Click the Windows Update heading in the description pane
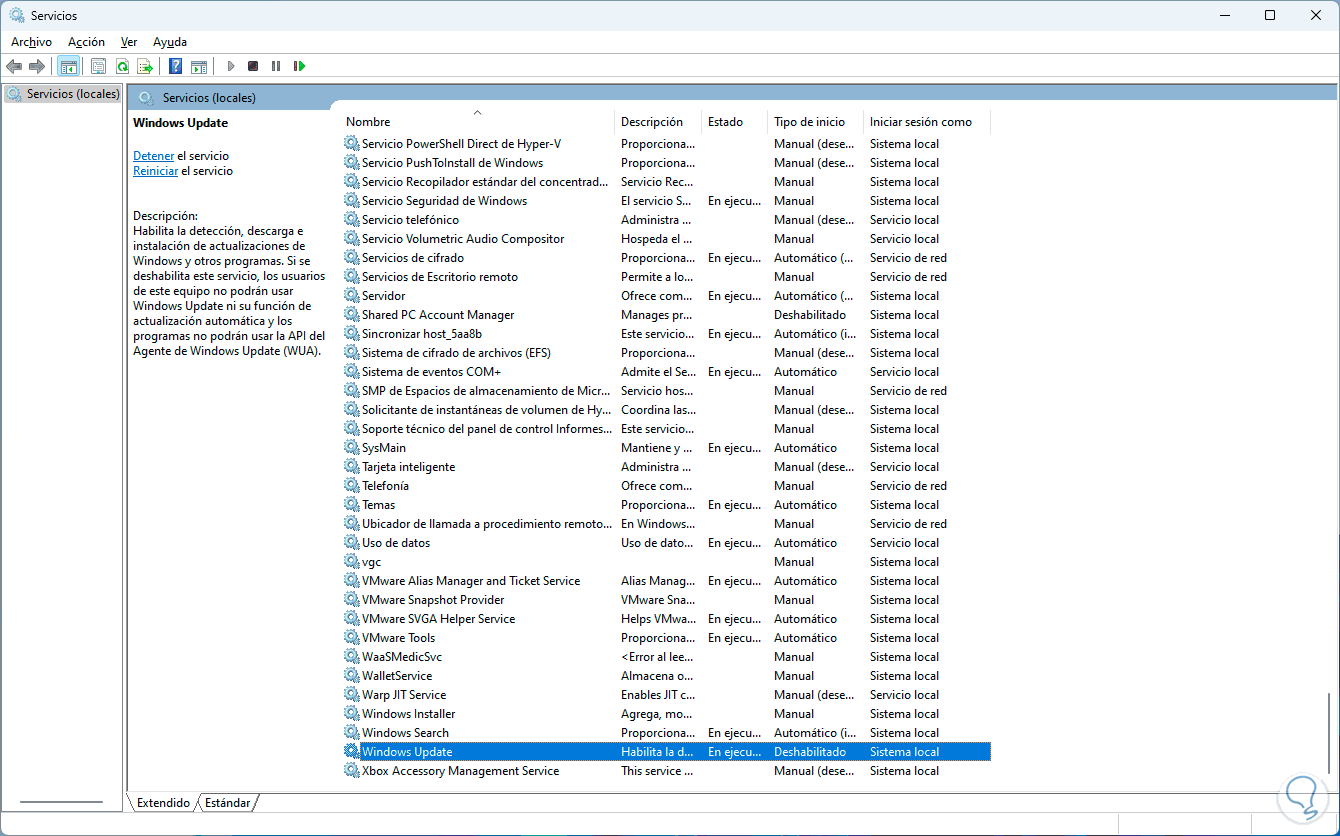This screenshot has width=1340, height=836. (x=181, y=123)
